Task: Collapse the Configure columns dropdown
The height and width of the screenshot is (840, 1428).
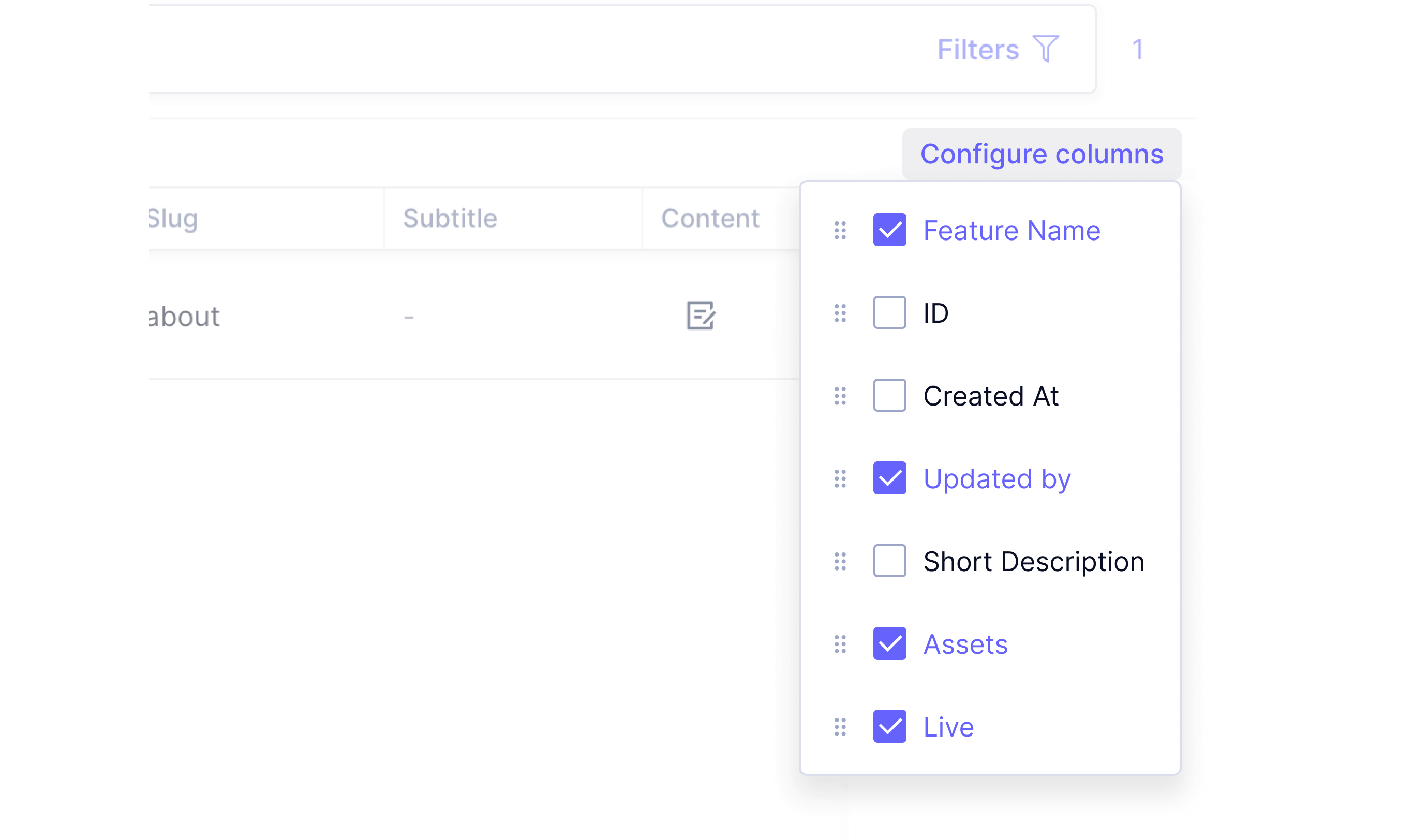Action: [1041, 154]
